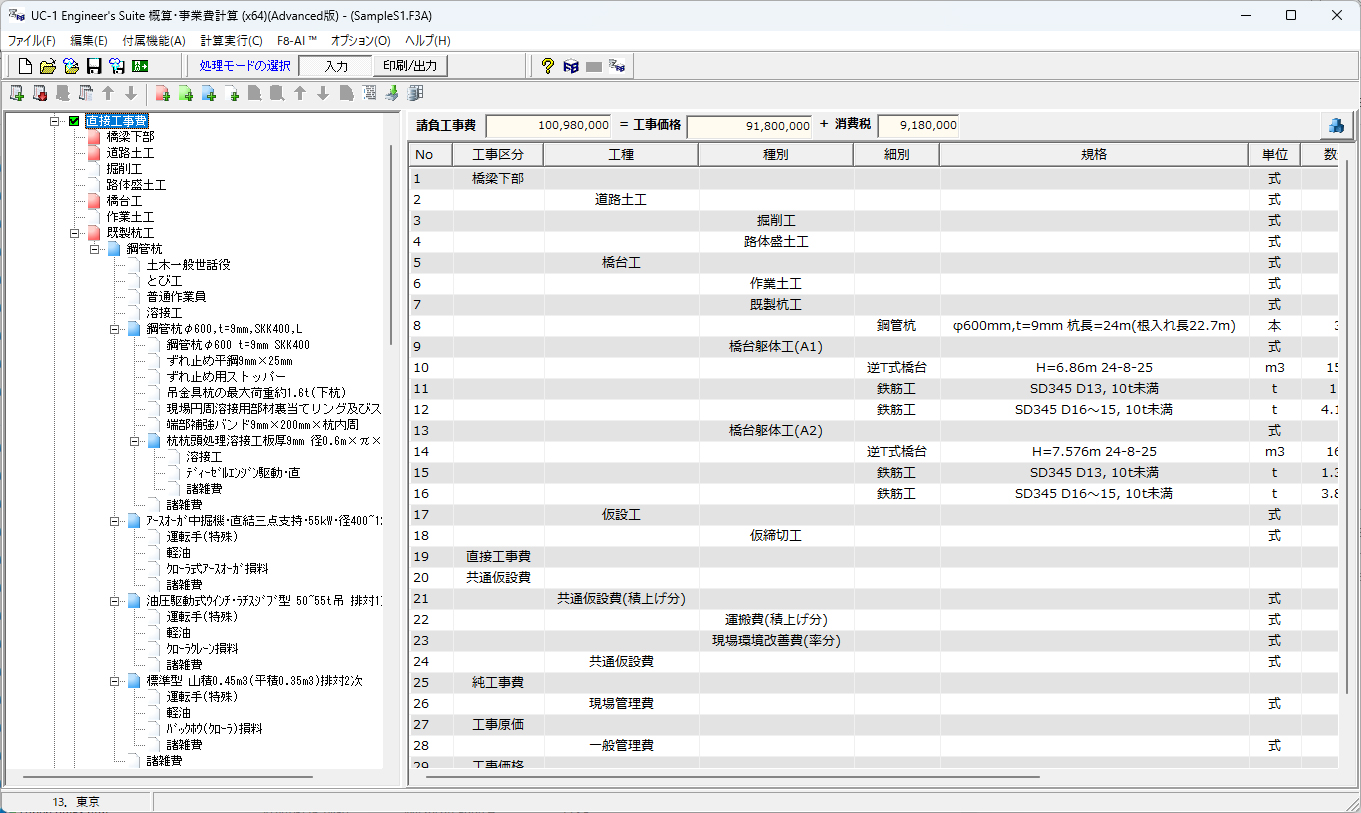
Task: Click the Save floppy disk icon
Action: click(x=94, y=66)
